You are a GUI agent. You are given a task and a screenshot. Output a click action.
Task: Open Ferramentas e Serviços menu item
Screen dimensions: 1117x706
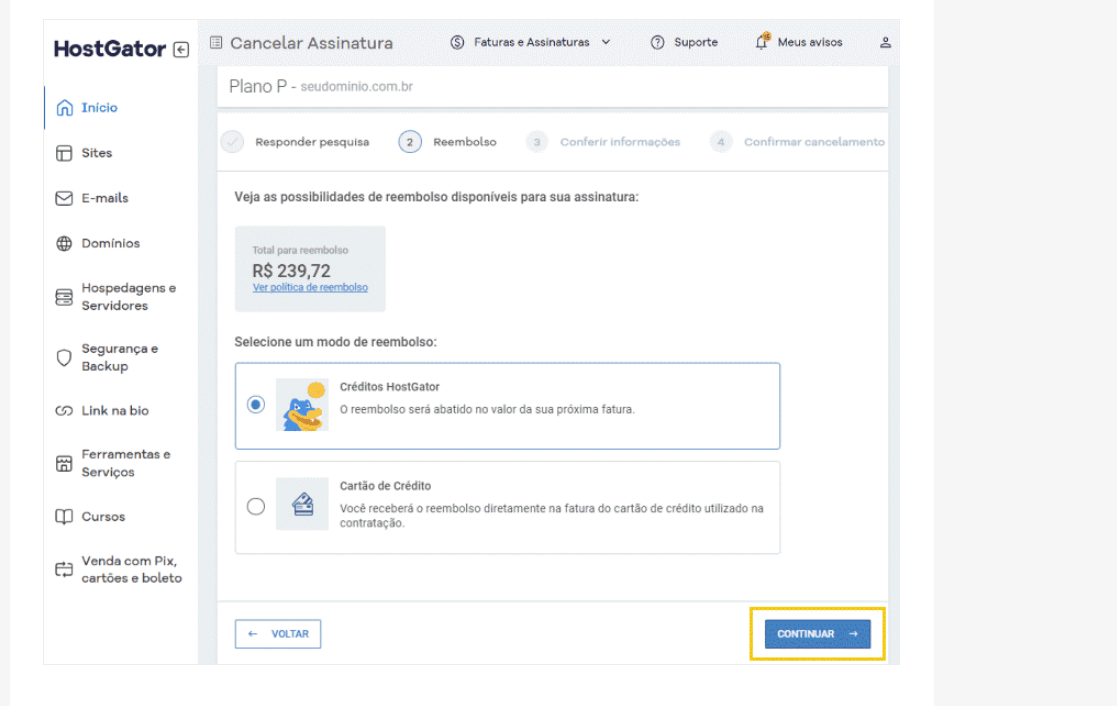coord(126,464)
